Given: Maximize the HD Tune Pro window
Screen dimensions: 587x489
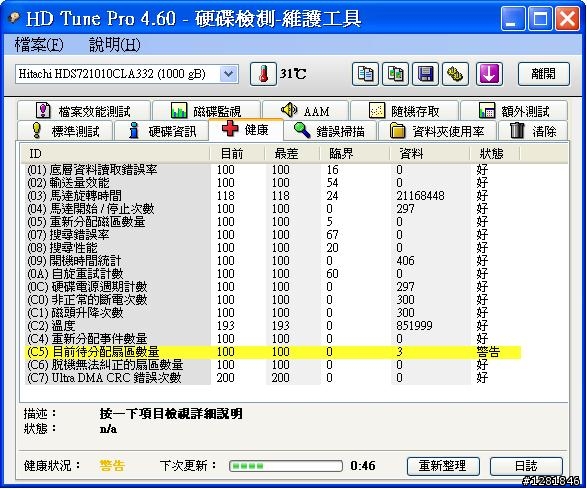Looking at the screenshot, I should (540, 19).
